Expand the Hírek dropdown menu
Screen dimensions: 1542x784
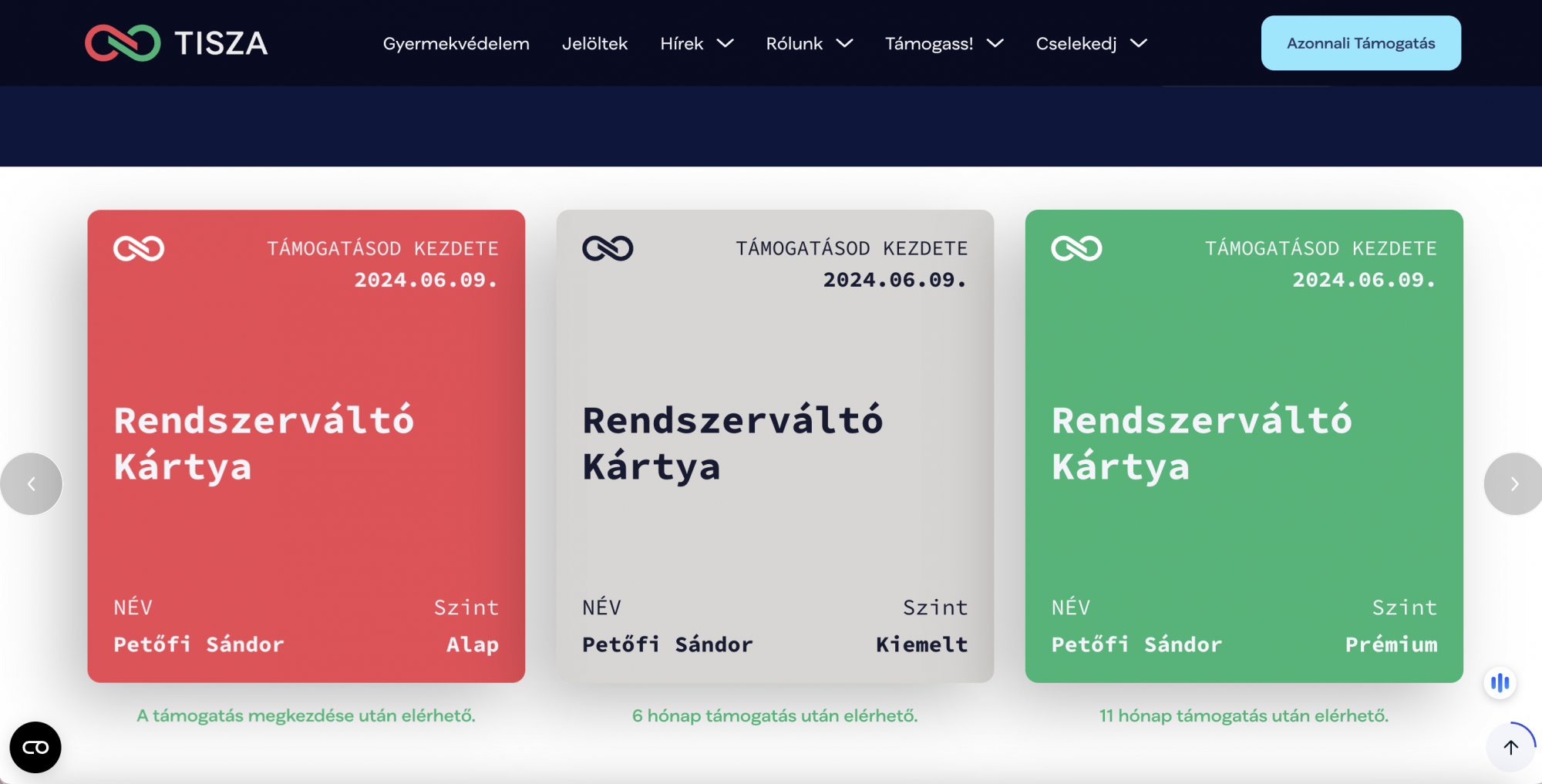point(696,44)
